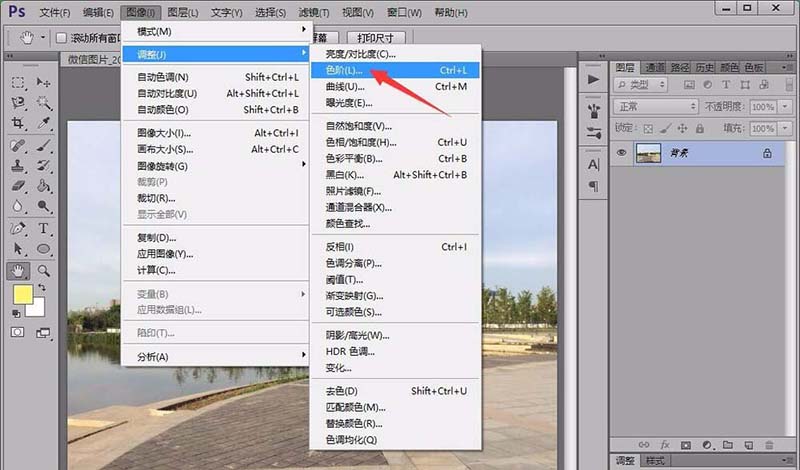Click the 背景 layer thumbnail

[x=650, y=153]
